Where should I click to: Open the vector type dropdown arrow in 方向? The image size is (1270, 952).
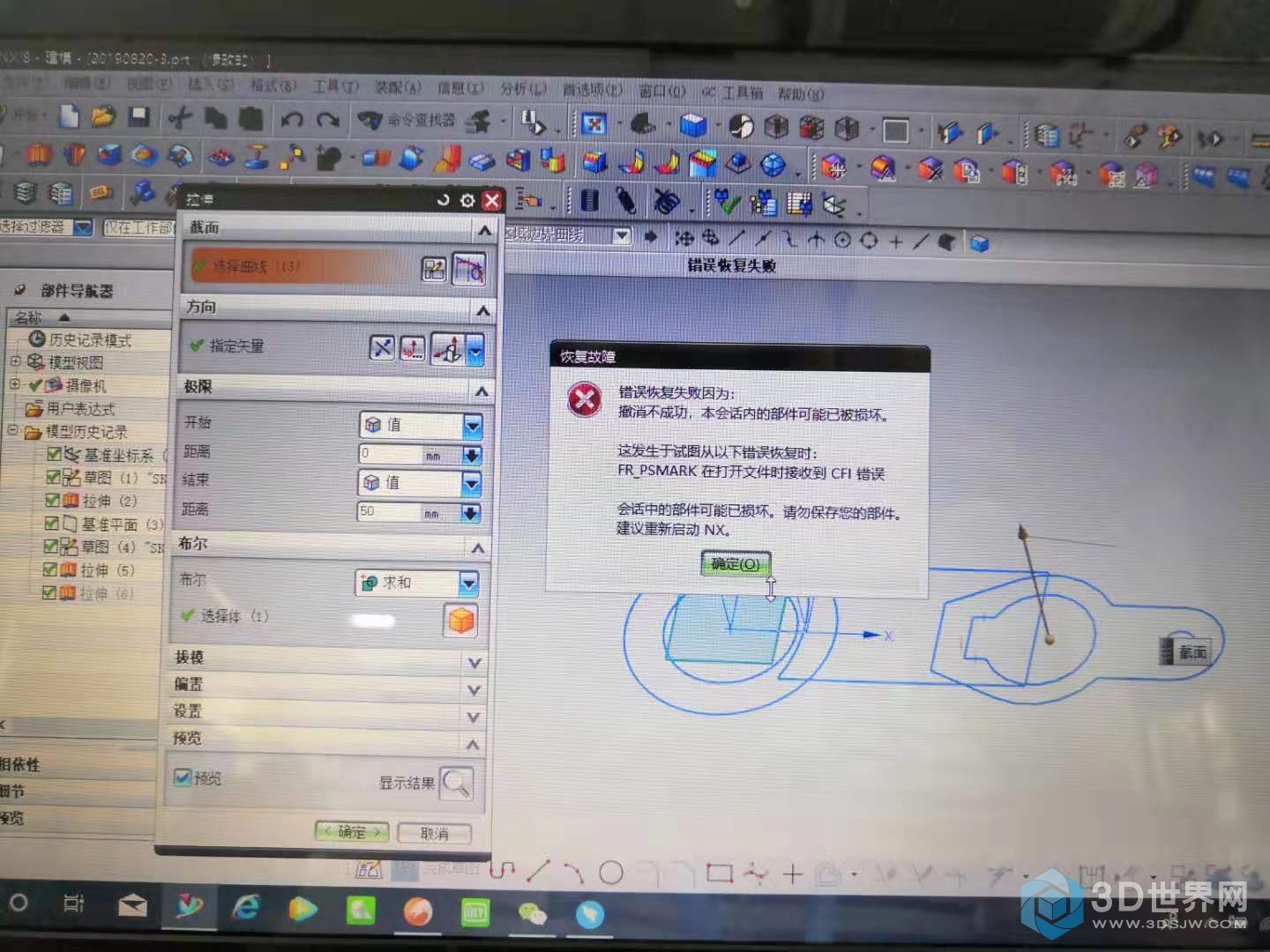point(476,353)
